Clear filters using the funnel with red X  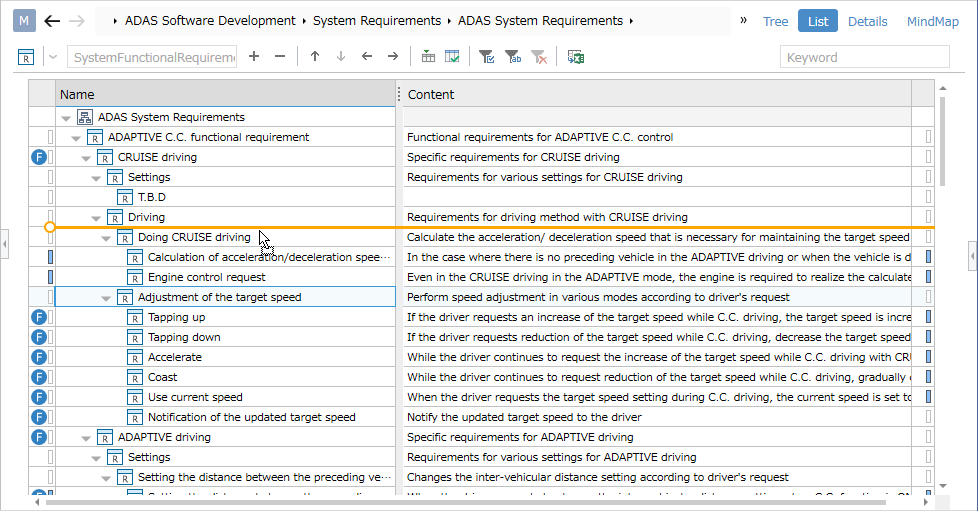[x=539, y=57]
